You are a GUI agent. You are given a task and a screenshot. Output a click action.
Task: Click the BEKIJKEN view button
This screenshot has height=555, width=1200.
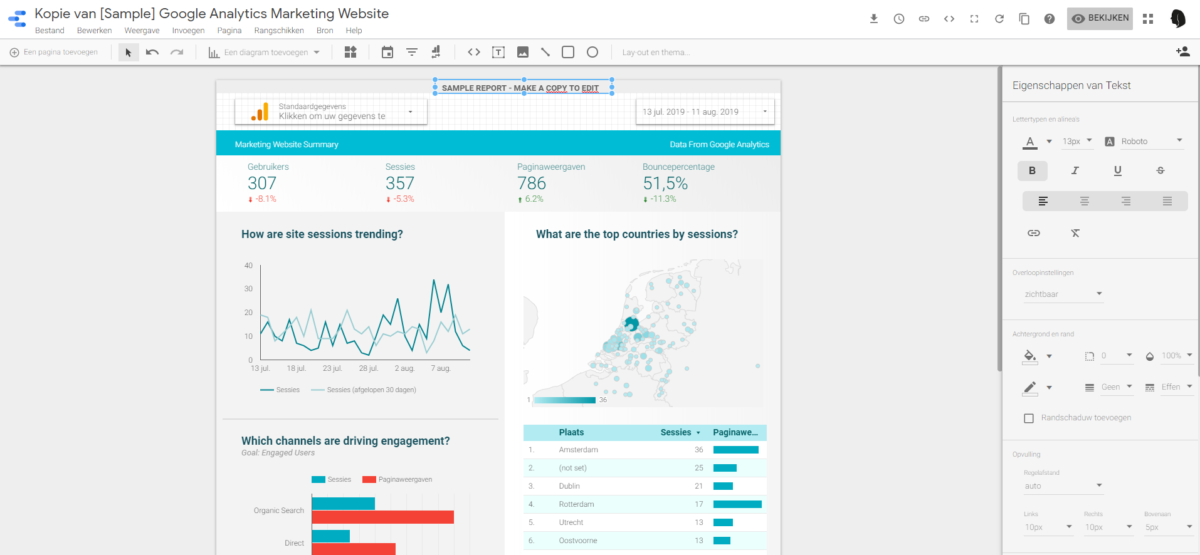(x=1100, y=19)
